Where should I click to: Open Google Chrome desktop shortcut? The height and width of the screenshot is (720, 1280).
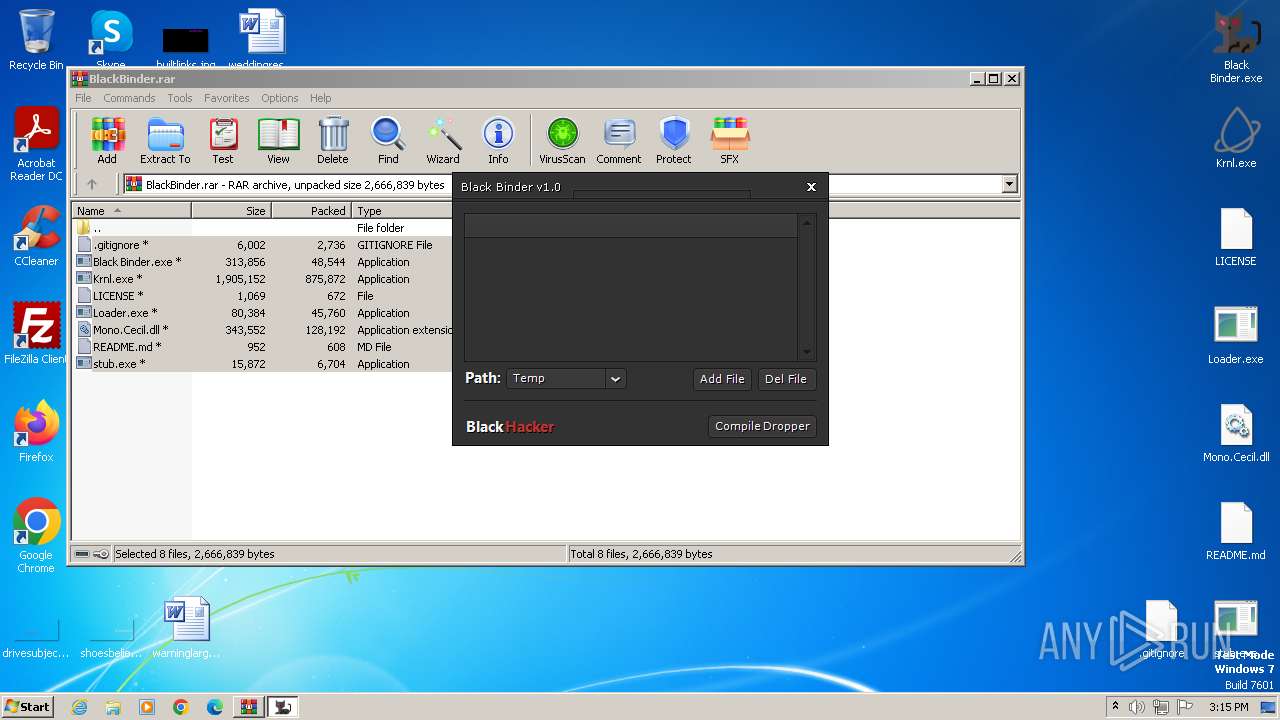[36, 536]
